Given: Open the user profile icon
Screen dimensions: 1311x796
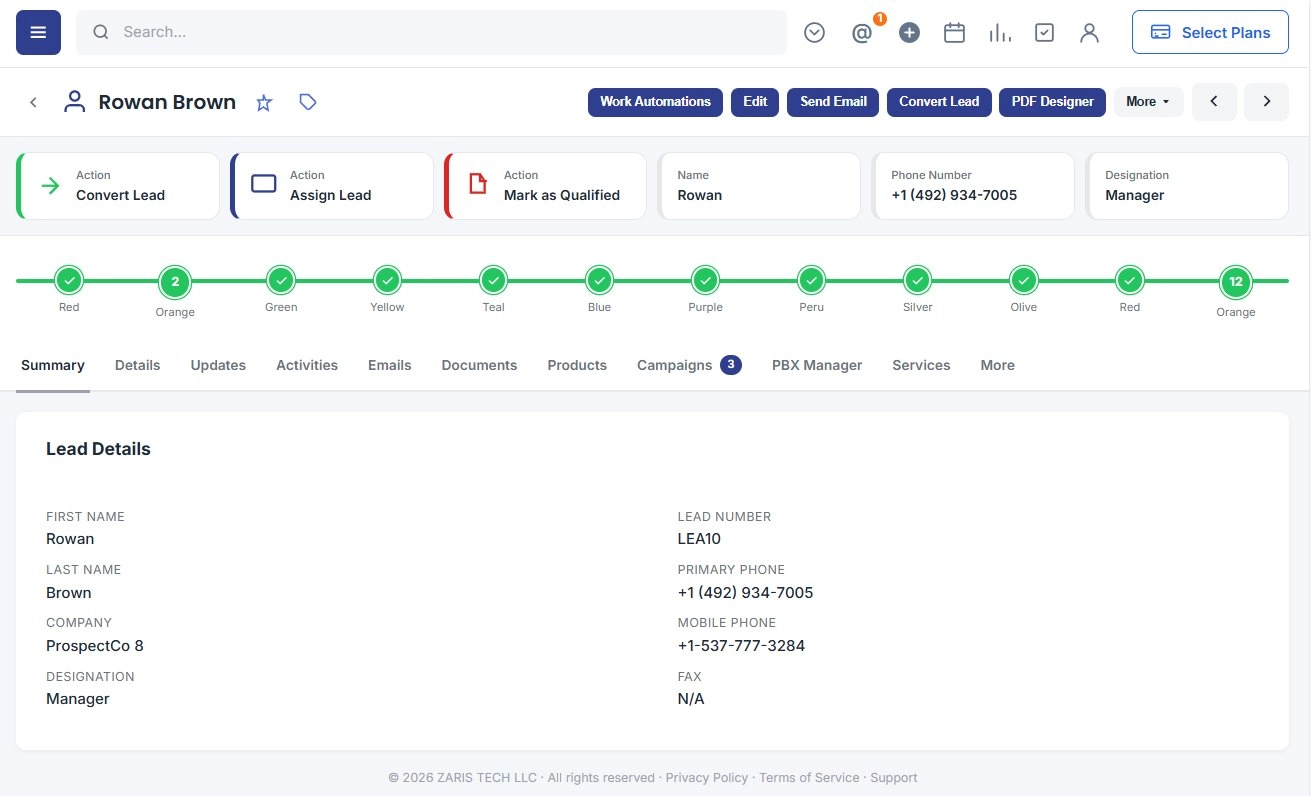Looking at the screenshot, I should pos(1089,33).
